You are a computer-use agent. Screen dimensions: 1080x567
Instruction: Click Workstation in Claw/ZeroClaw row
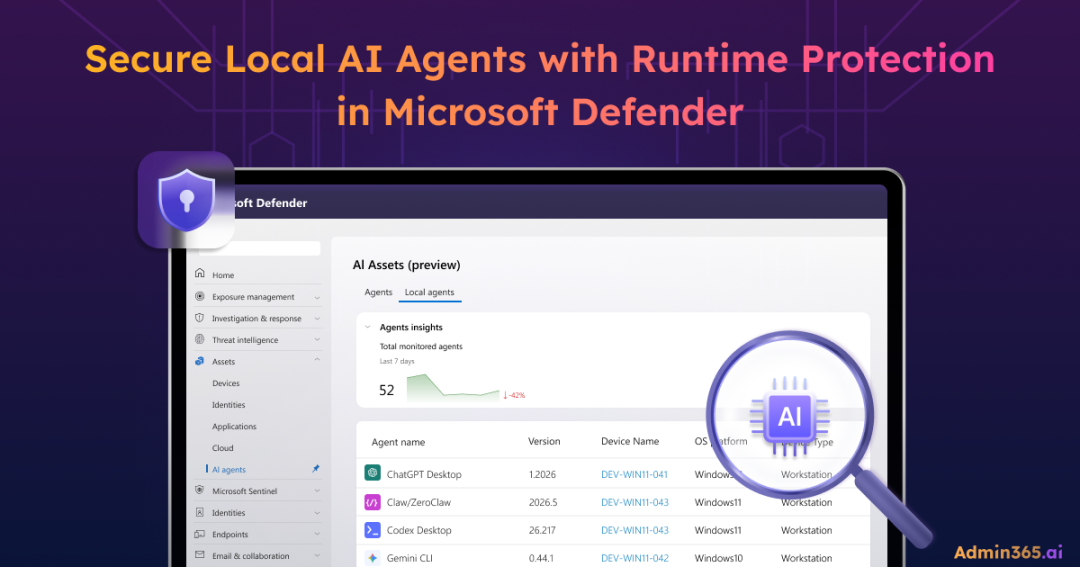[x=806, y=502]
